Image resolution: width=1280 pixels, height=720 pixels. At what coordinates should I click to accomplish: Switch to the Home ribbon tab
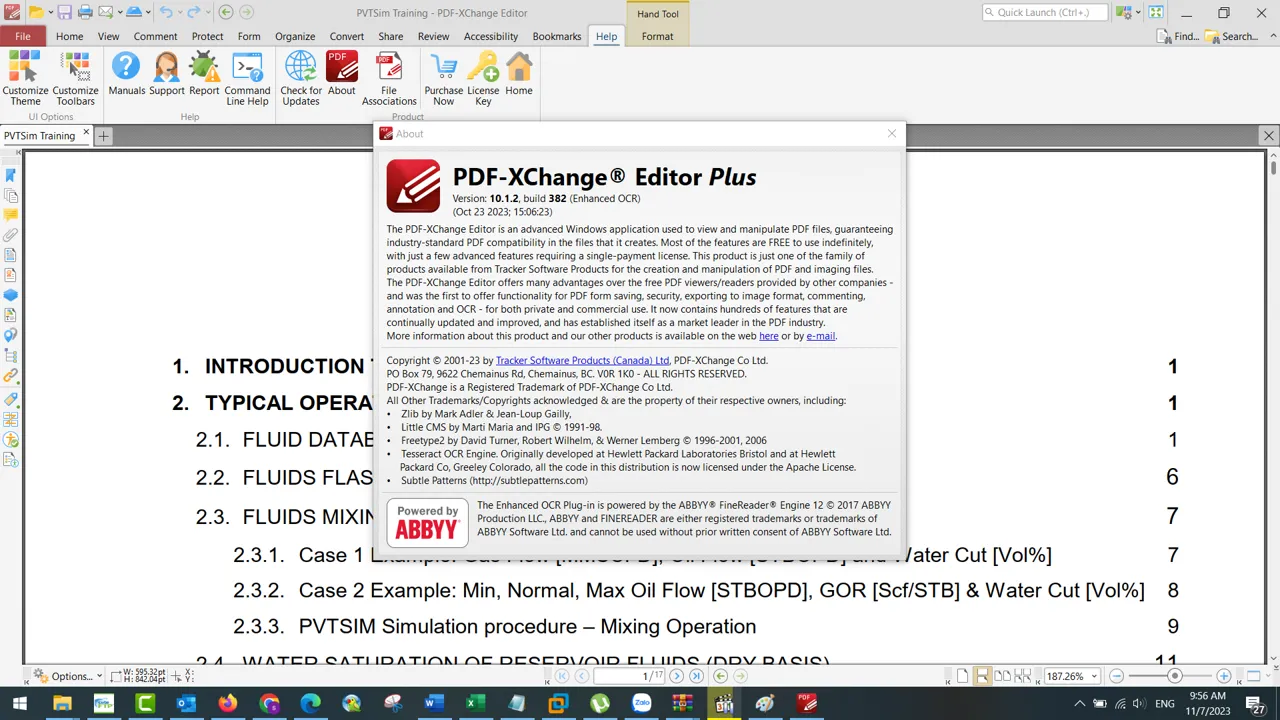69,36
